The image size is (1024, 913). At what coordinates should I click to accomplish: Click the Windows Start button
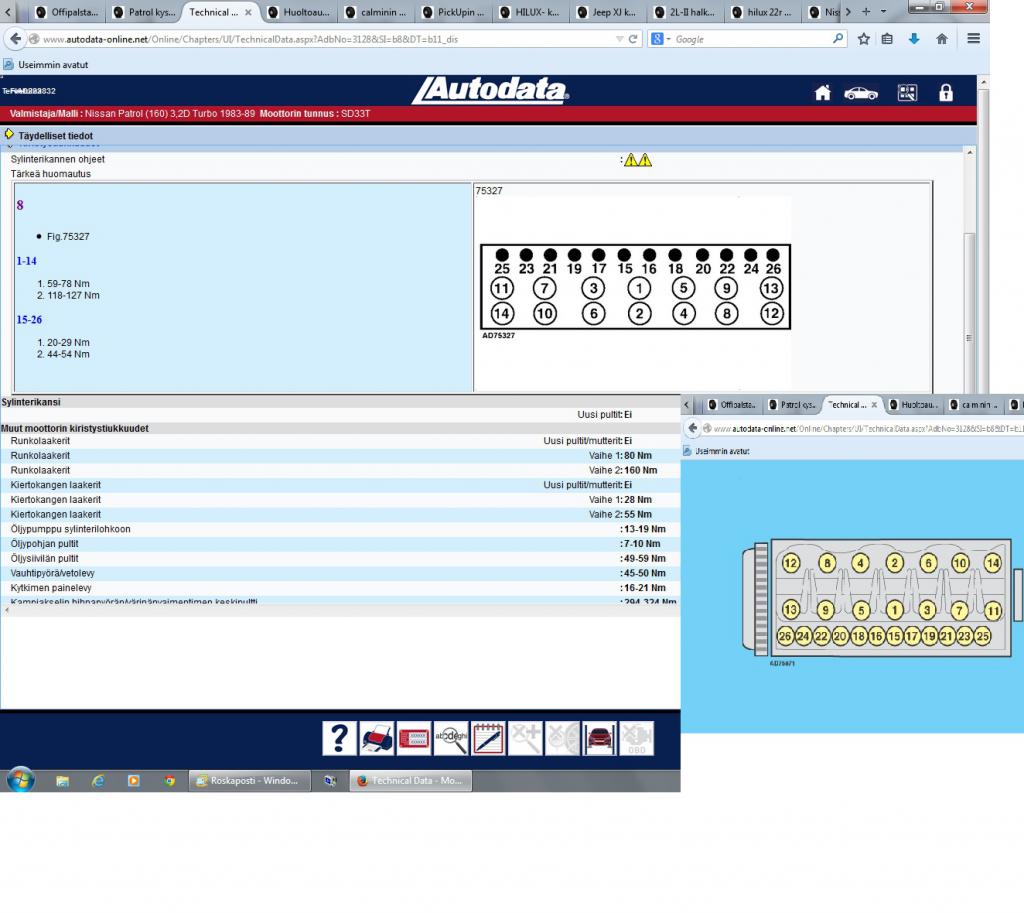pos(20,780)
